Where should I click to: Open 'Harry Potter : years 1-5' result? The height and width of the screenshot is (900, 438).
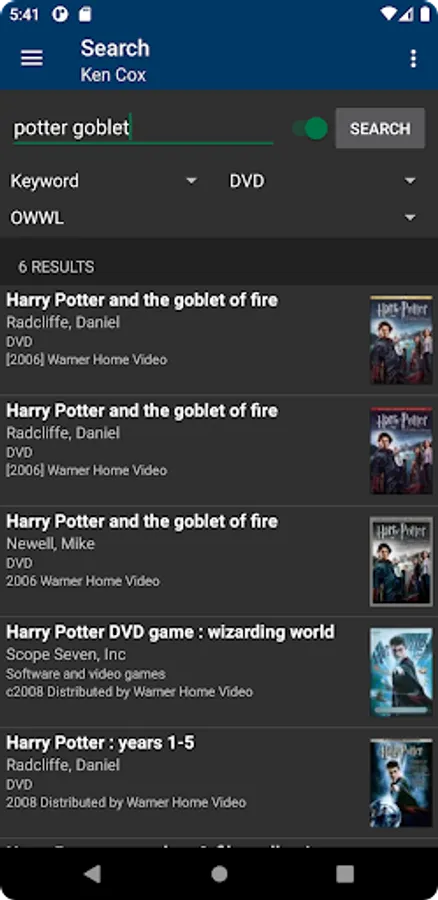[219, 783]
